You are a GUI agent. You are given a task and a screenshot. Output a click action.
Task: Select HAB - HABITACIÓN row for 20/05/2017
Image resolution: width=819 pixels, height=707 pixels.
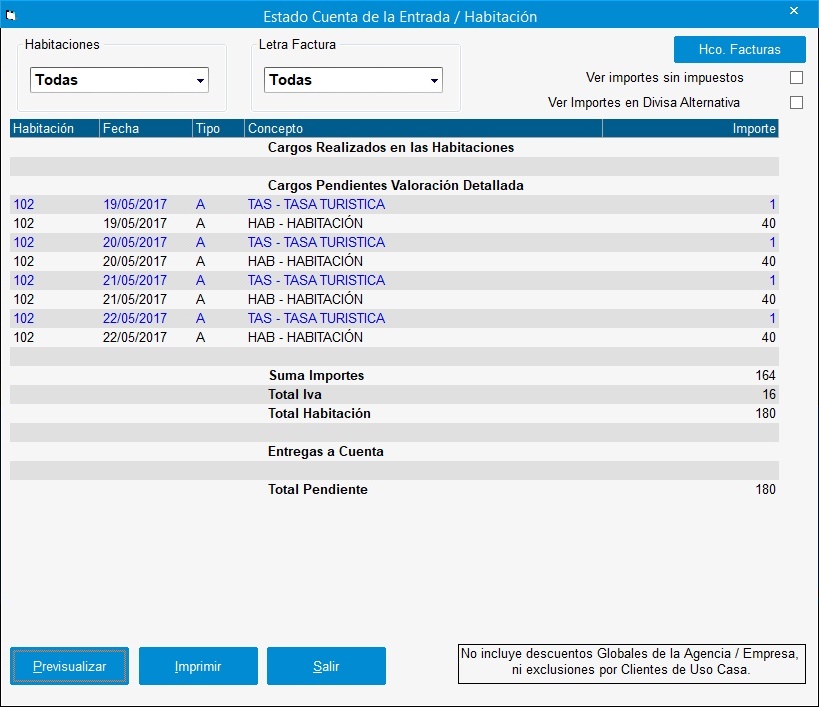(x=394, y=261)
